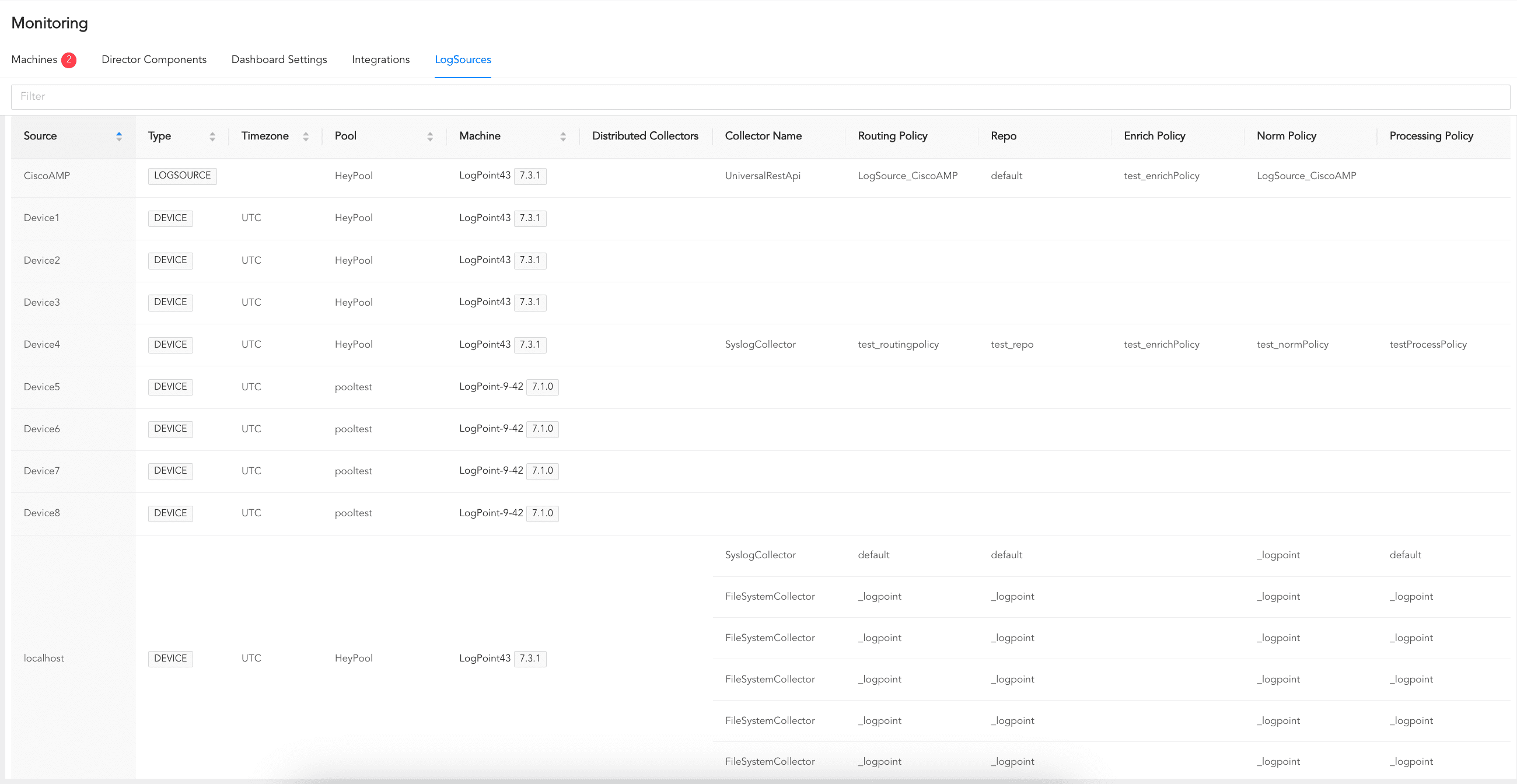Switch to the Director Components tab
The height and width of the screenshot is (784, 1517).
coord(153,60)
